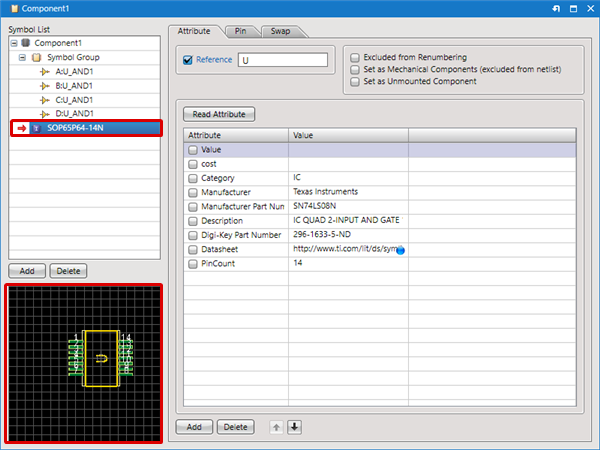The image size is (600, 450).
Task: Click Add below the Symbol List
Action: click(27, 271)
